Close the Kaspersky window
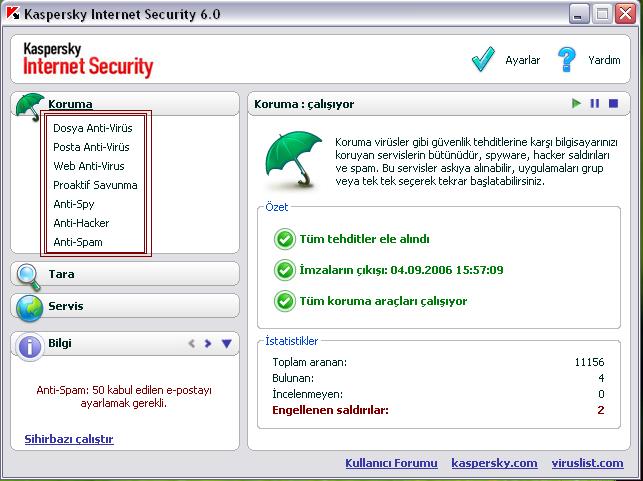The image size is (643, 481). click(x=626, y=14)
